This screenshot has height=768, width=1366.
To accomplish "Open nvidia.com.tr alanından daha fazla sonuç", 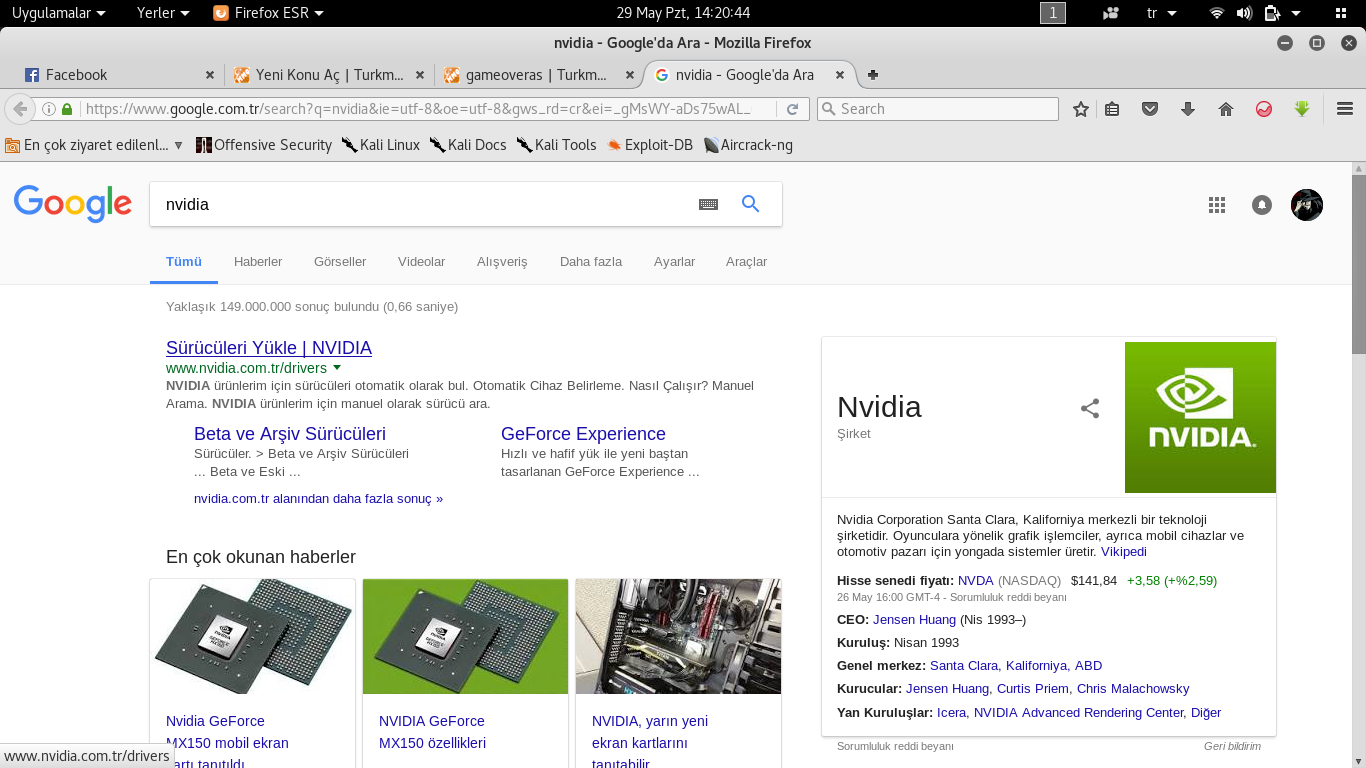I will click(x=318, y=498).
